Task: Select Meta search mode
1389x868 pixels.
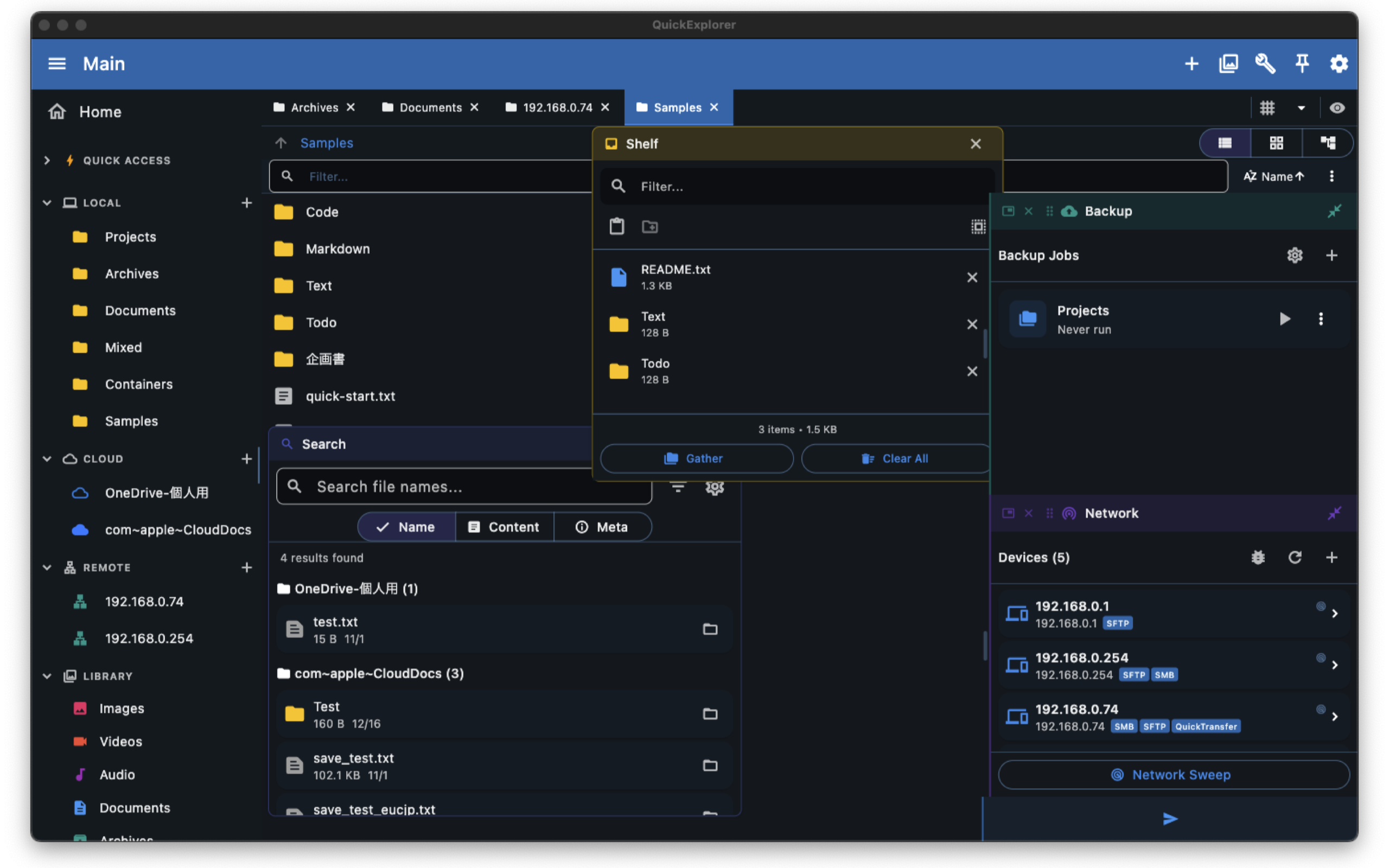Action: tap(602, 527)
